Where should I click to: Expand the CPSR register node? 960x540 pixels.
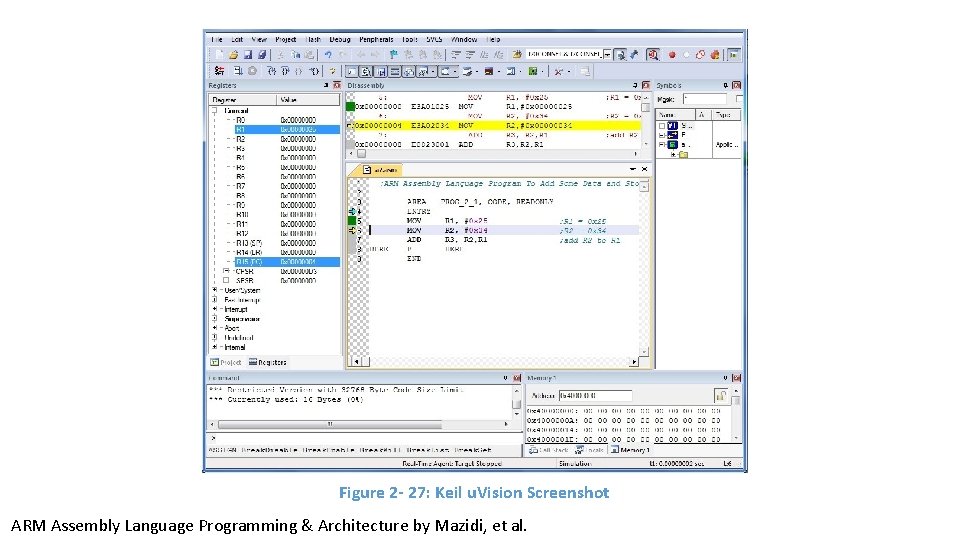point(226,271)
